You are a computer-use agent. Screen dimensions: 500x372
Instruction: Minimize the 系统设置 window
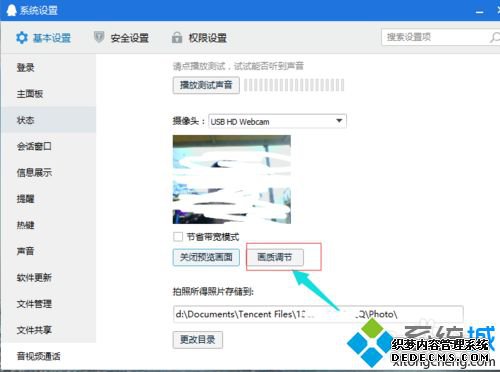point(479,12)
